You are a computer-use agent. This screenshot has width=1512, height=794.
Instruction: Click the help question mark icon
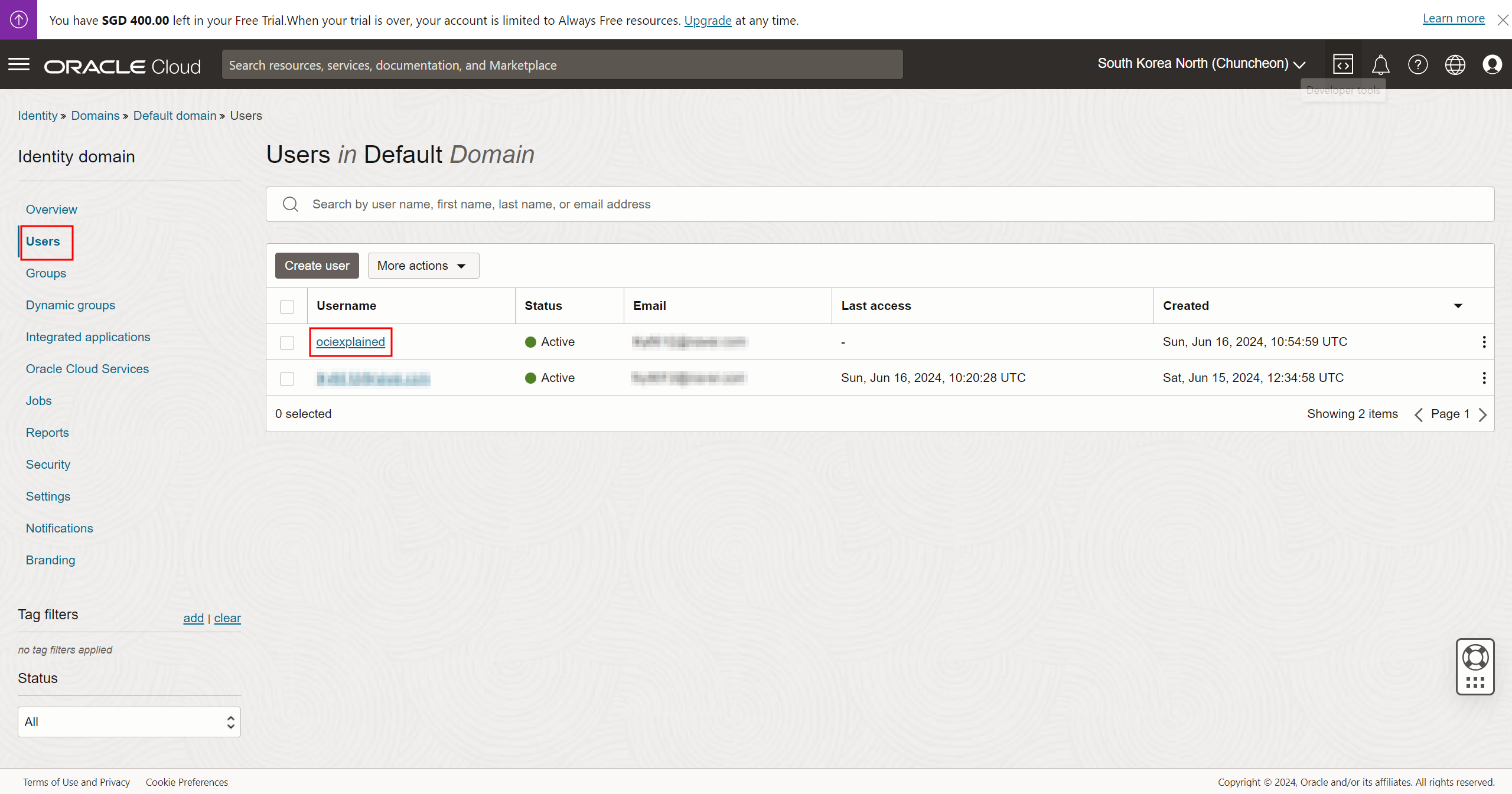coord(1417,64)
